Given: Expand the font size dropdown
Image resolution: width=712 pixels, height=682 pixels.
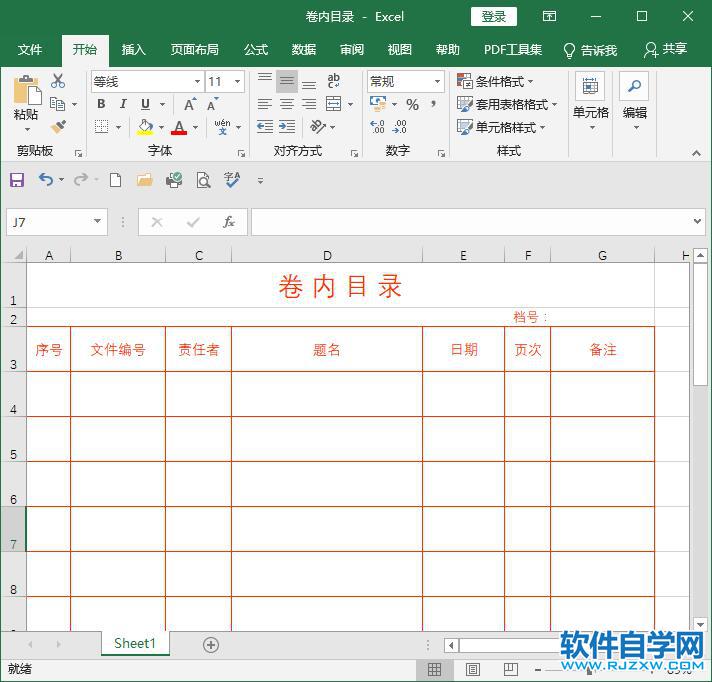Looking at the screenshot, I should click(x=237, y=82).
